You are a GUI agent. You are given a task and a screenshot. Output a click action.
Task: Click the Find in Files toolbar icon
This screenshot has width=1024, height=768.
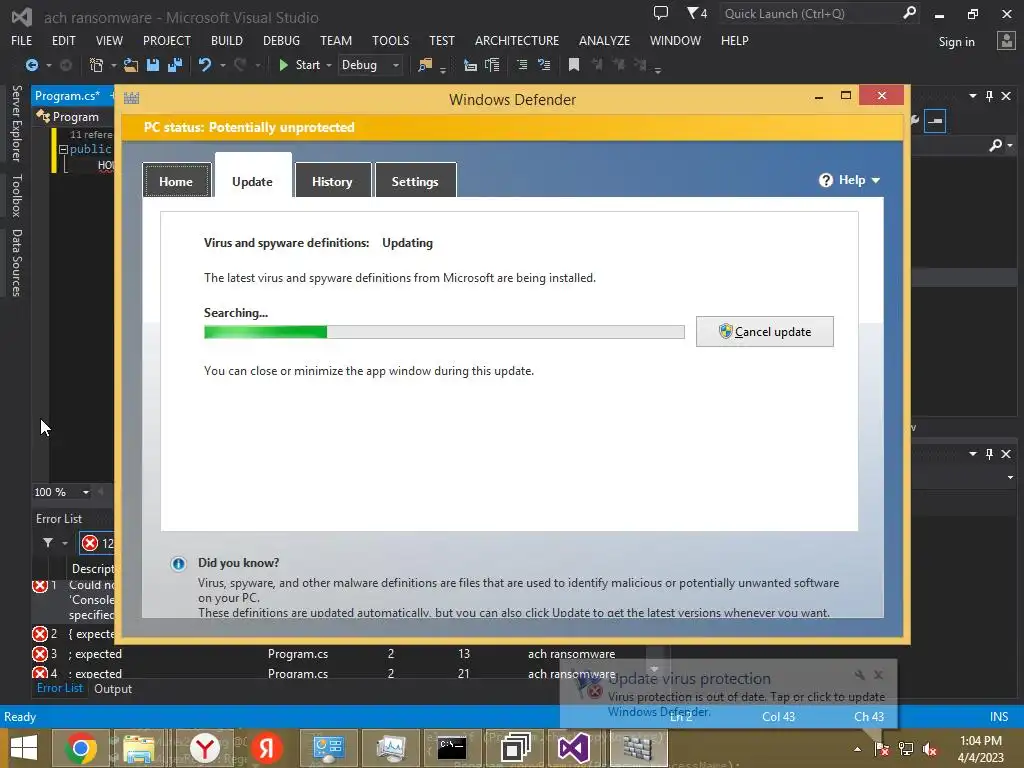[x=425, y=65]
